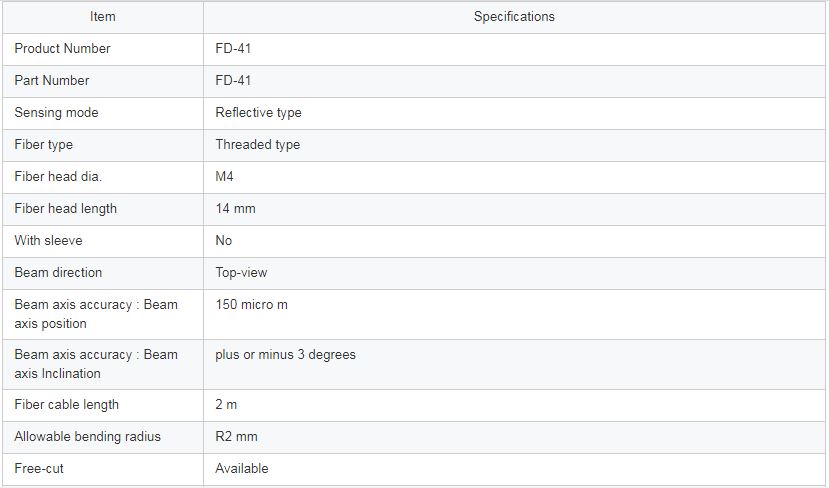Screen dimensions: 829x488
Task: Click the 14 mm value
Action: pyautogui.click(x=235, y=208)
